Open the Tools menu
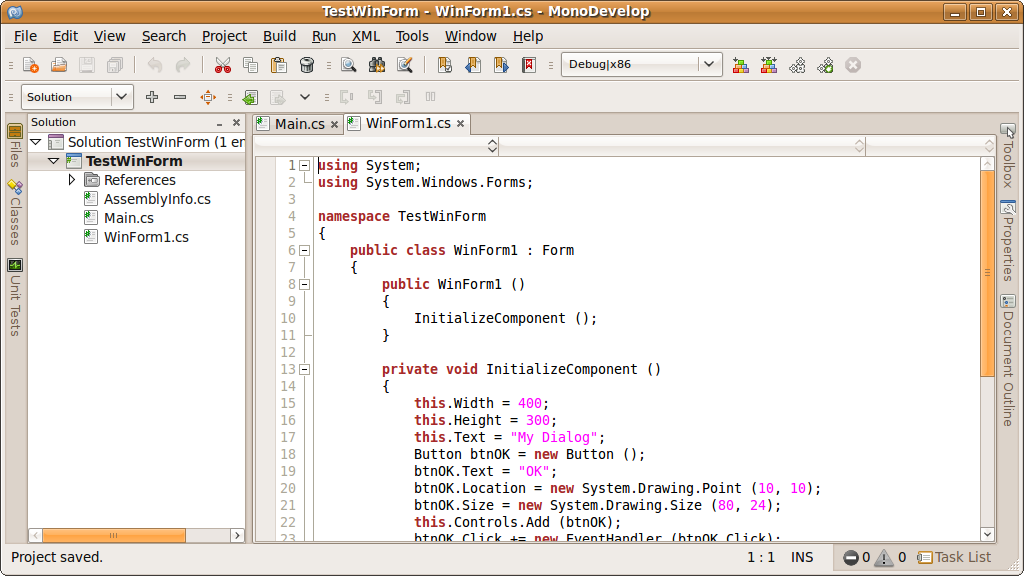 412,36
